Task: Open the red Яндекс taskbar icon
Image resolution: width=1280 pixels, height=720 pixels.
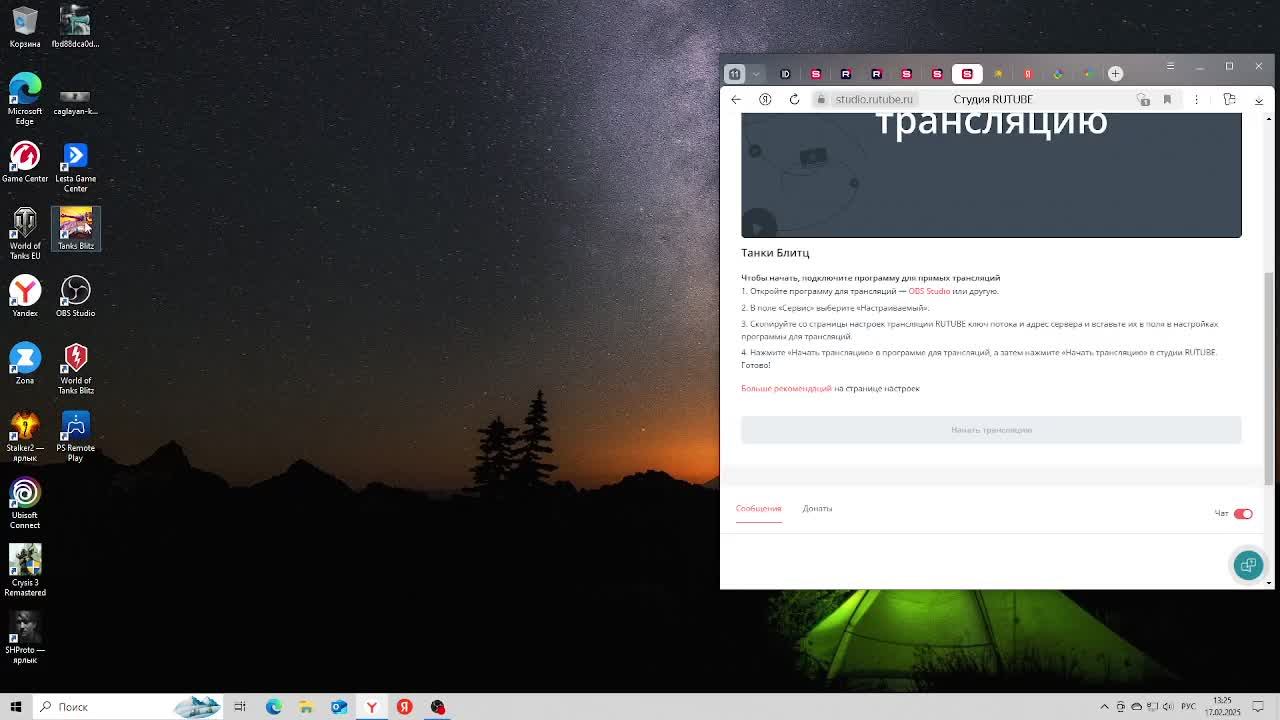Action: coord(404,707)
